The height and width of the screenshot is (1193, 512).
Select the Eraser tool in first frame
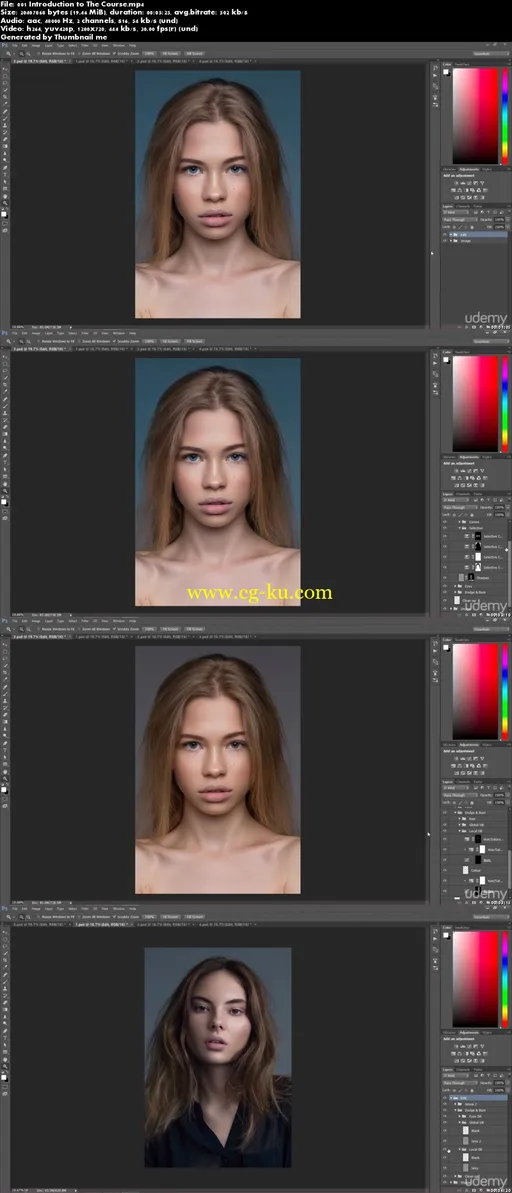pyautogui.click(x=5, y=139)
